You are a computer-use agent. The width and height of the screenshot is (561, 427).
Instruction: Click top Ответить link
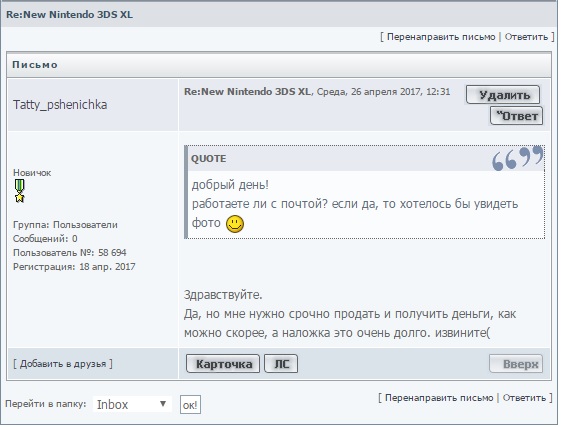click(x=526, y=37)
